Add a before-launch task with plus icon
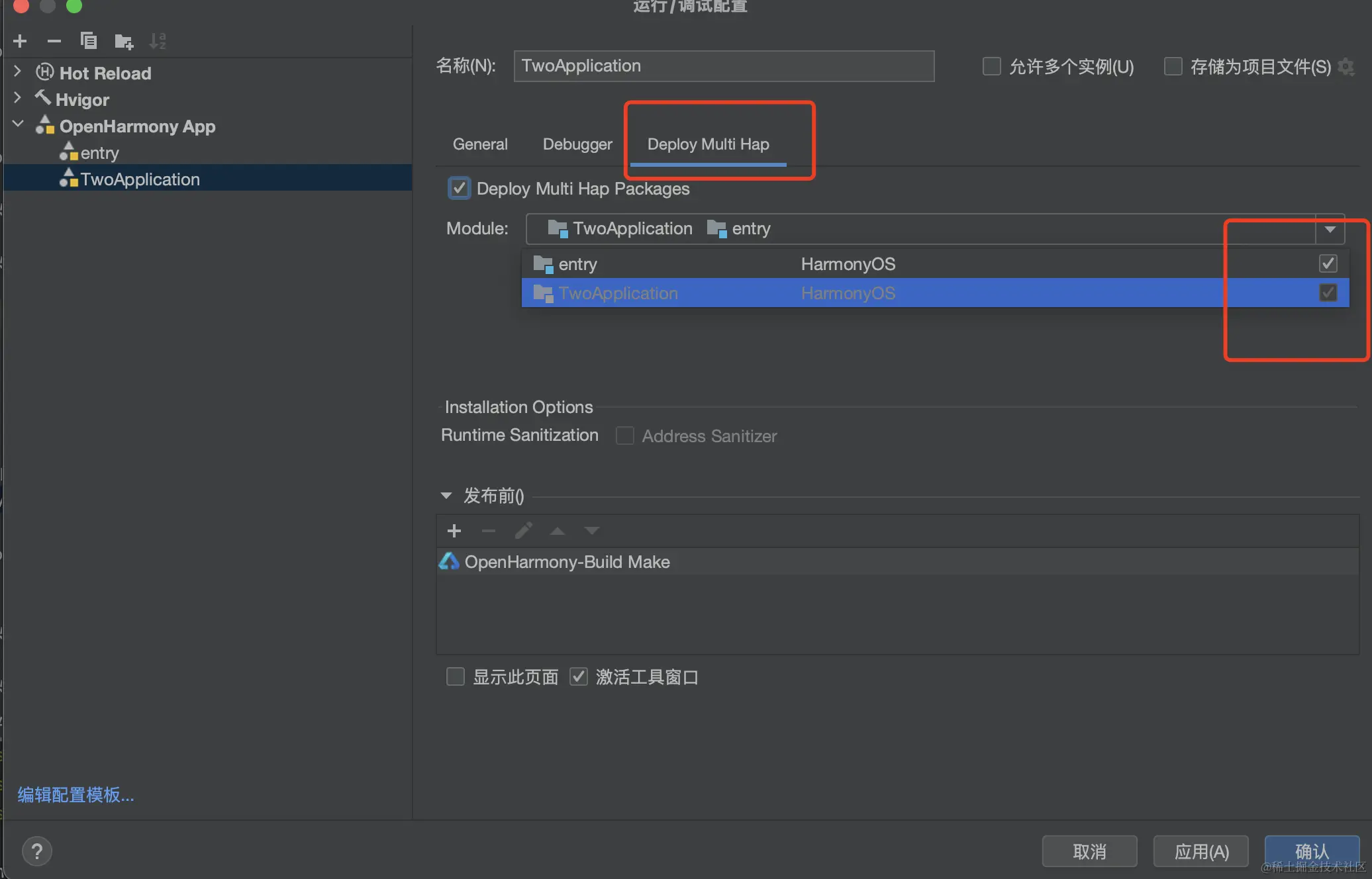The height and width of the screenshot is (879, 1372). pyautogui.click(x=454, y=531)
